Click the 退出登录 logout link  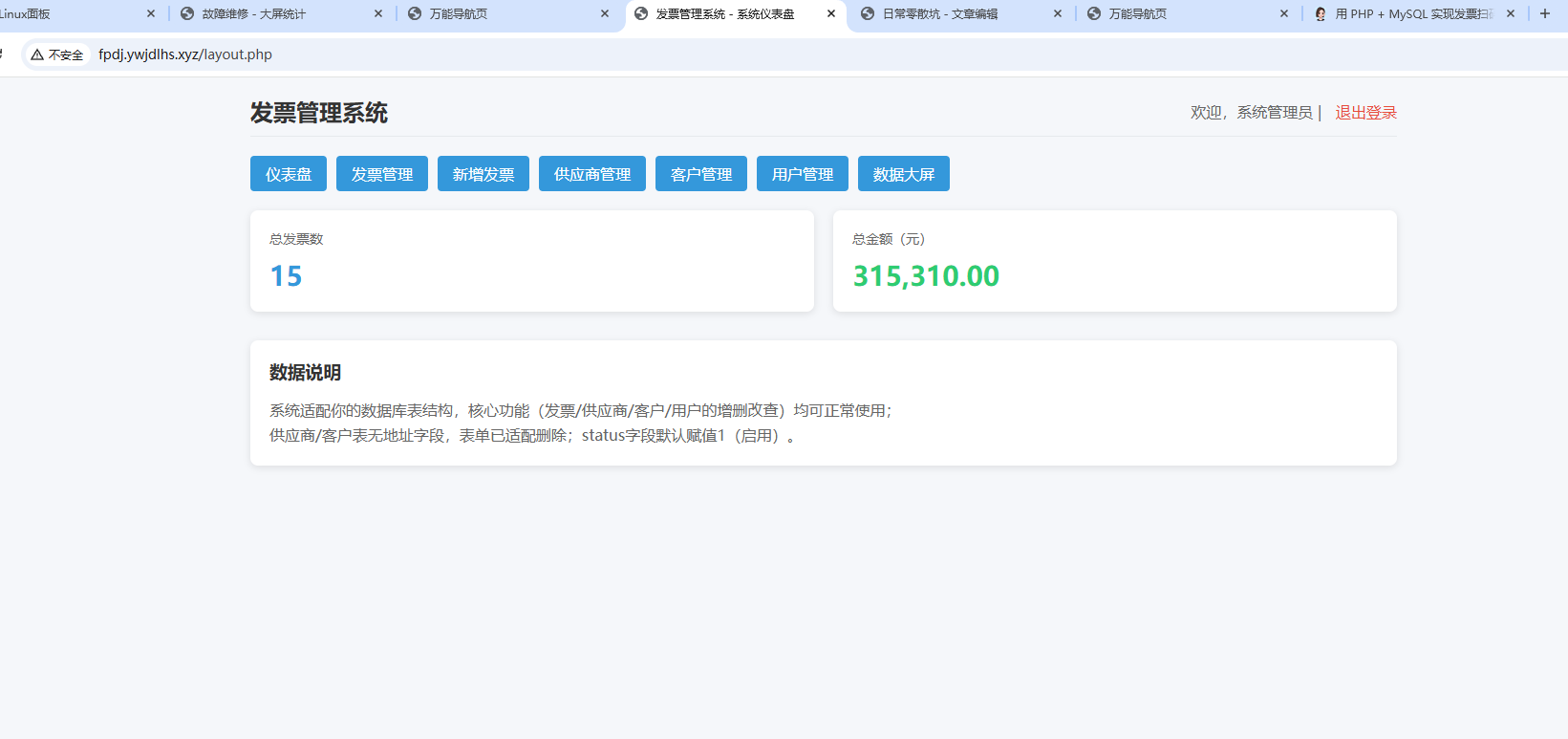pyautogui.click(x=1365, y=113)
